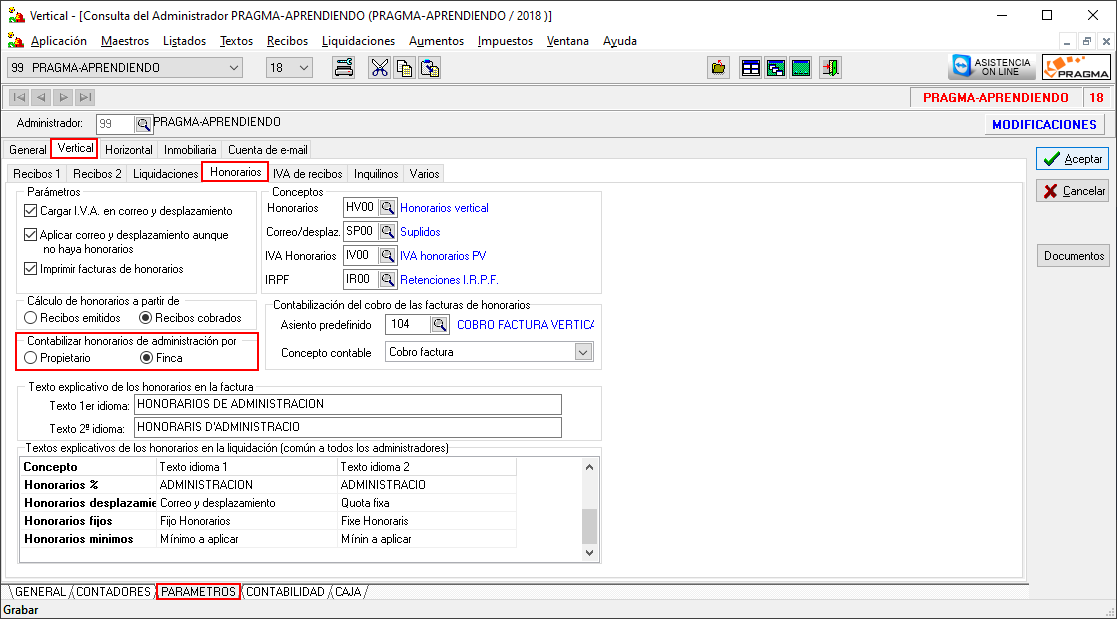Open lookup for Asiento predefinido 104
The image size is (1117, 619).
coord(439,325)
